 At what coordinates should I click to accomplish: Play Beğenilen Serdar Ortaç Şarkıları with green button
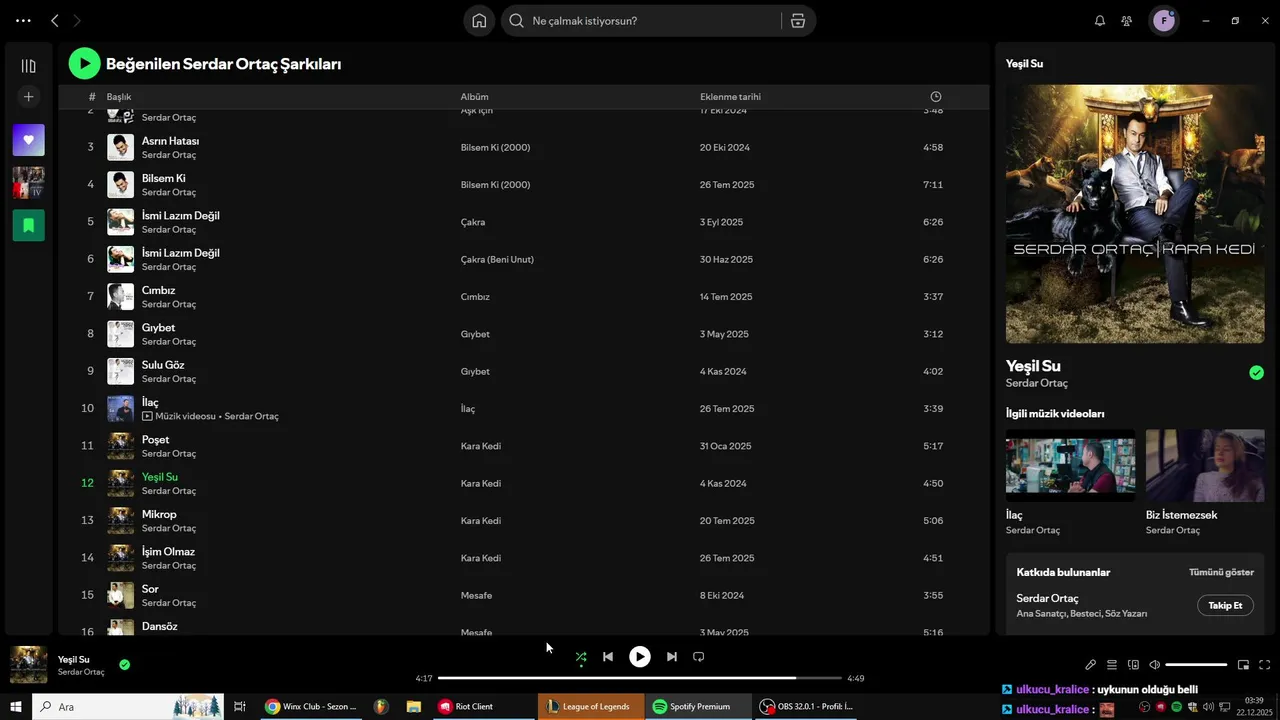84,64
